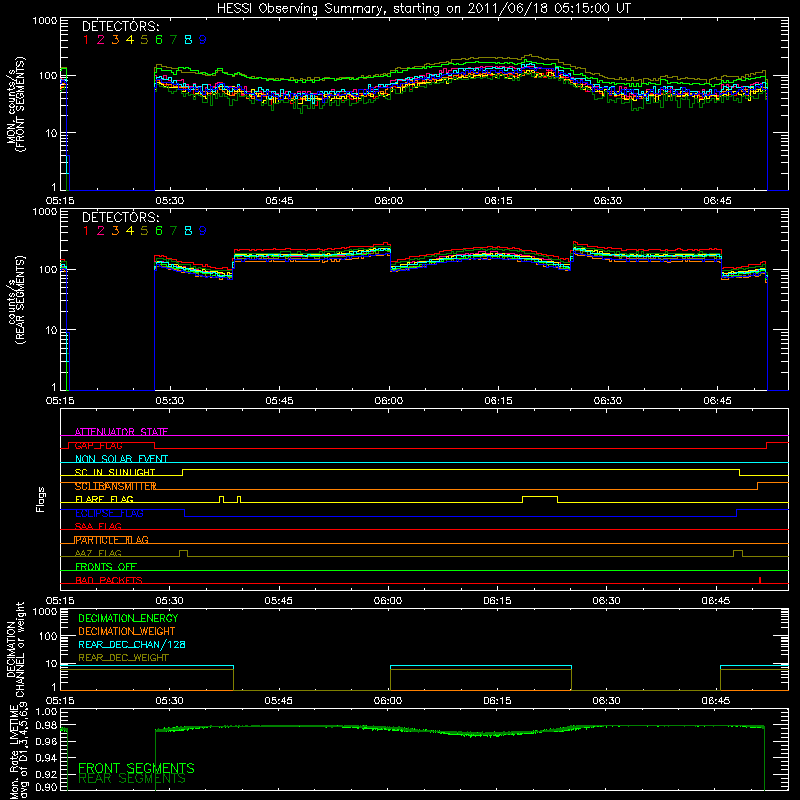Select magenta detector 2 in front segments legend
Viewport: 800px width, 800px height.
point(101,40)
